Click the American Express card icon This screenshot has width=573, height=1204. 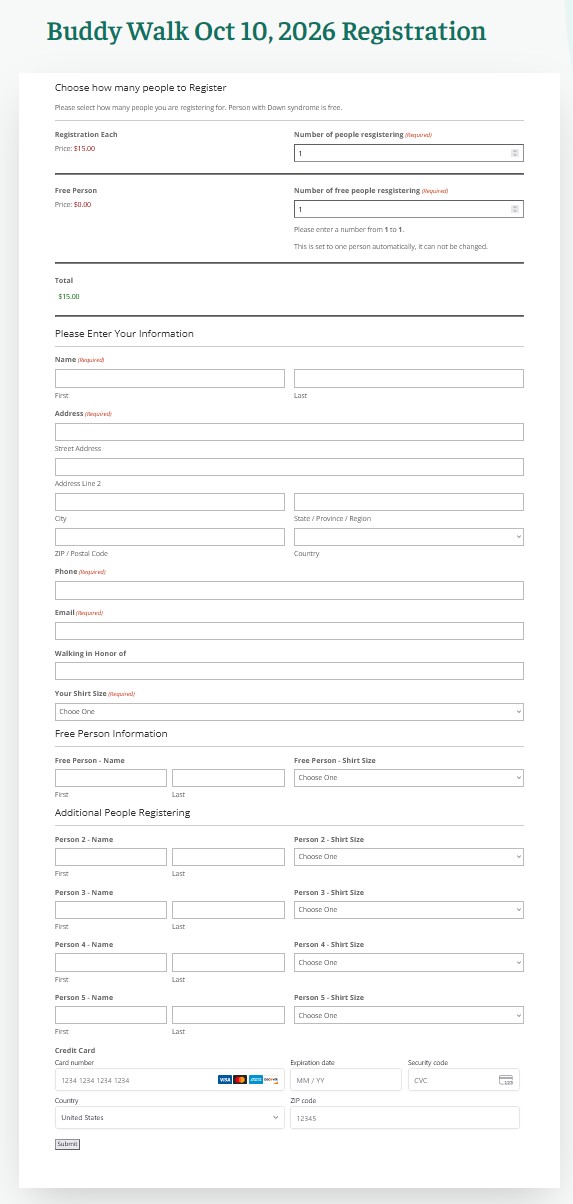255,1080
